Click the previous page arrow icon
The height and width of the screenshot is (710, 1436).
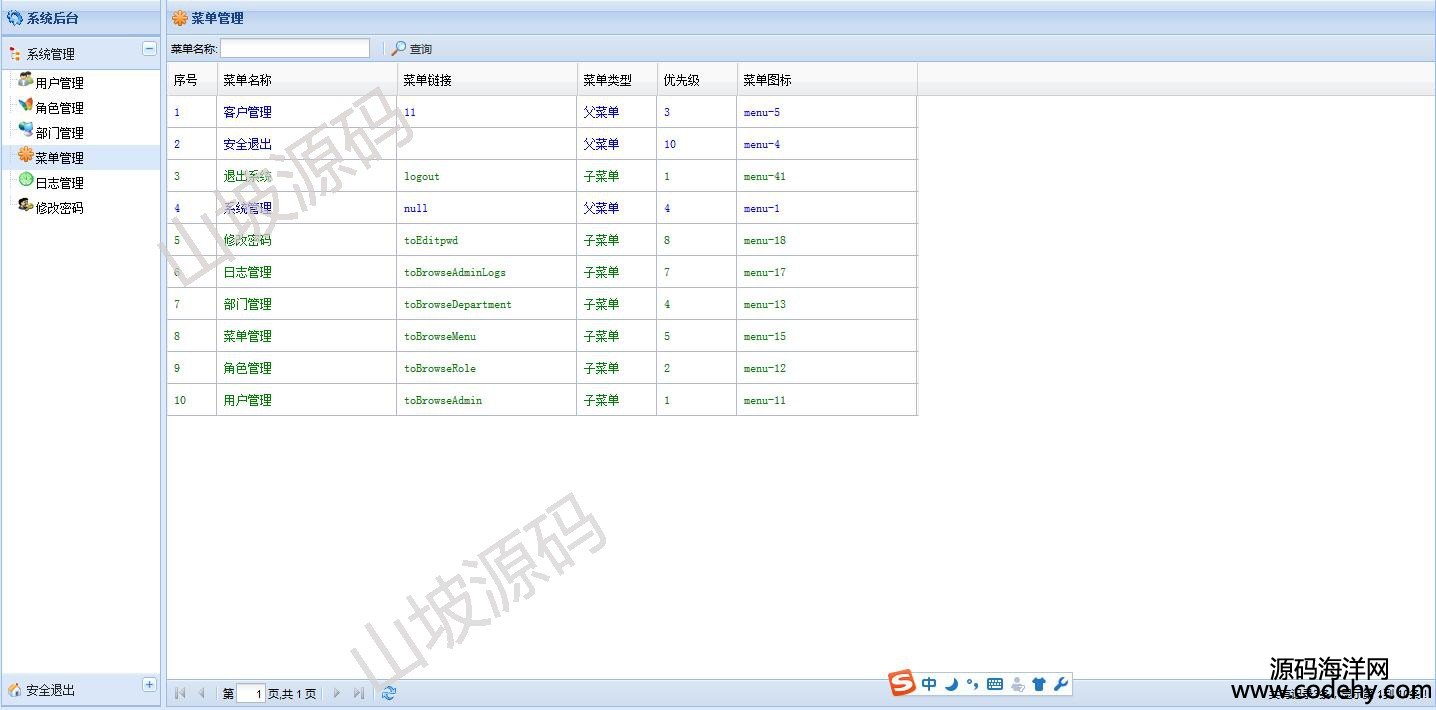tap(201, 693)
